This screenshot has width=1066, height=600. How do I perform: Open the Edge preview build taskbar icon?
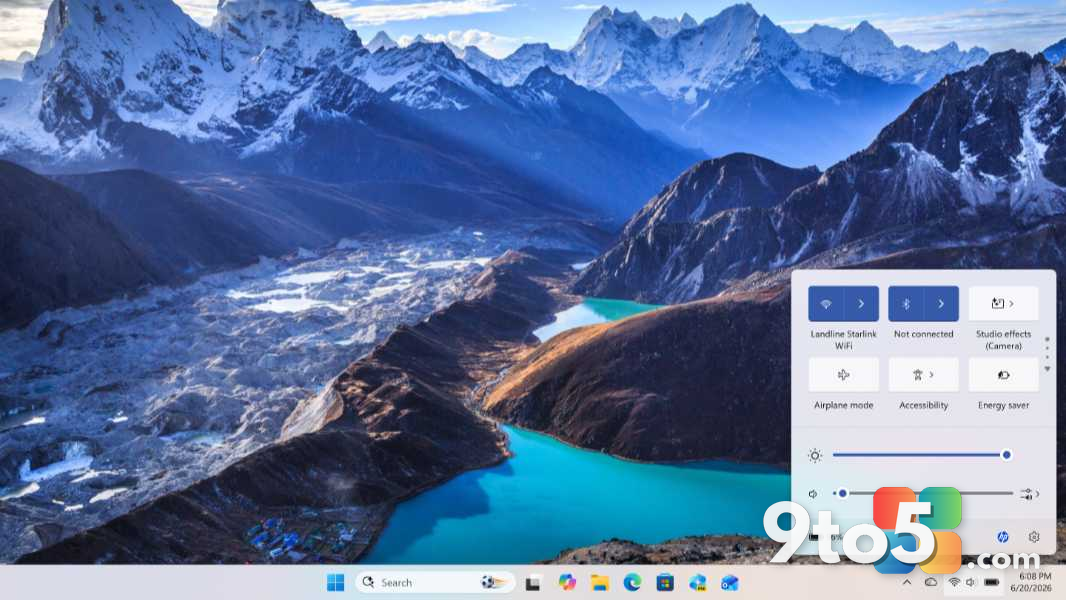coord(698,582)
